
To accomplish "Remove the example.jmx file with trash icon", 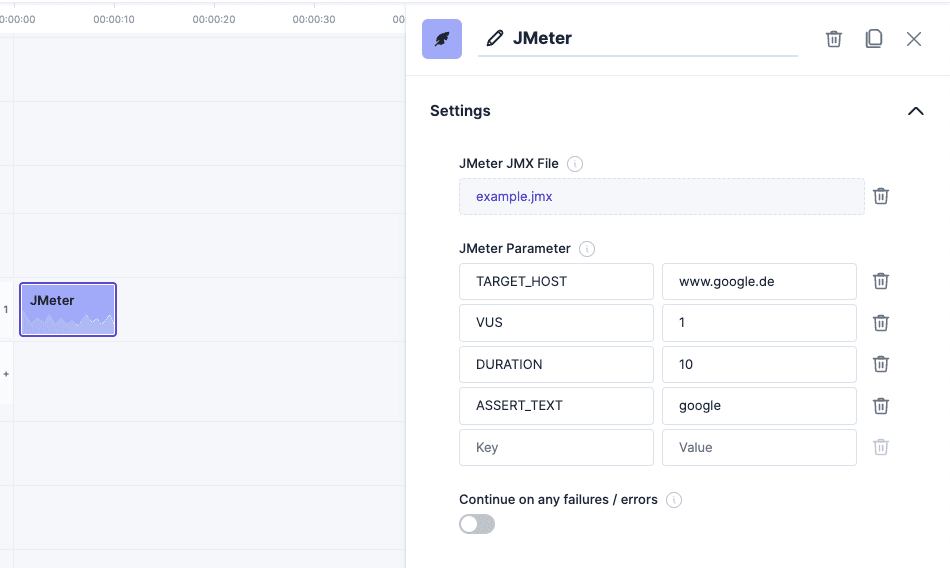I will (881, 196).
